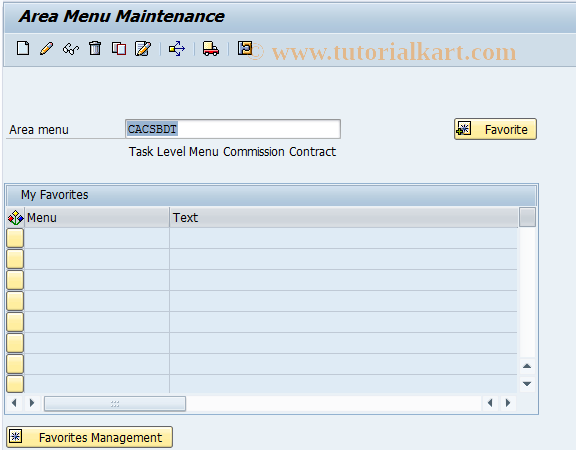Select the sixth row of My Favorites

coord(15,343)
